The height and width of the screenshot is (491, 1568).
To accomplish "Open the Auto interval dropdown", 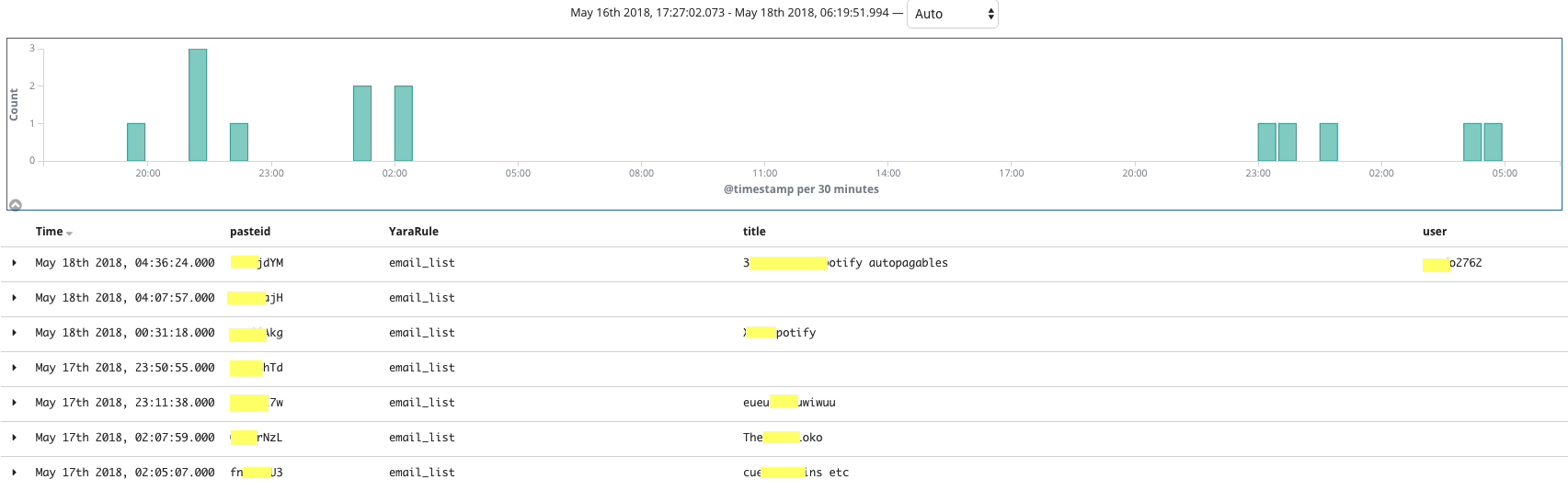I will (952, 14).
